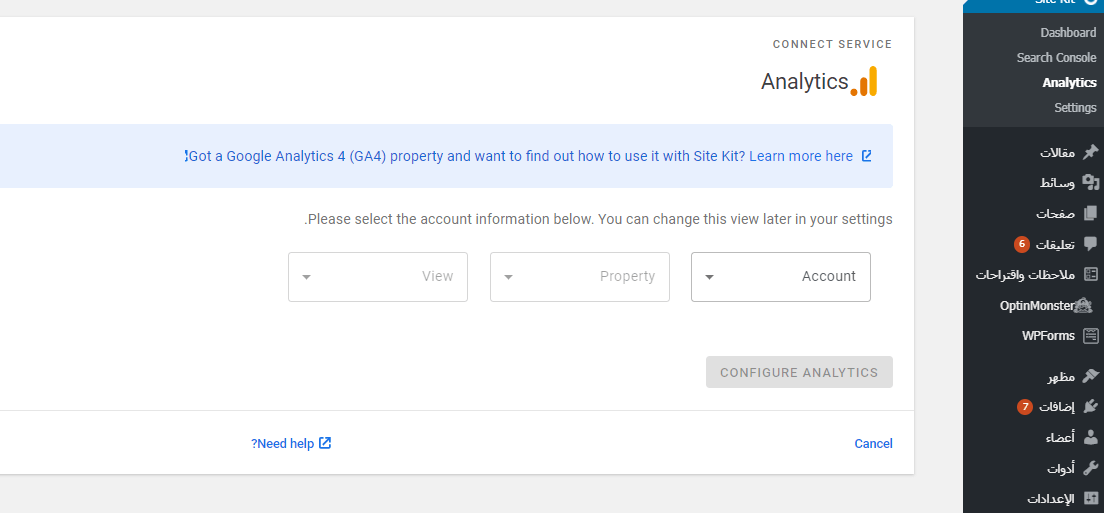
Task: Open the Account dropdown
Action: tap(781, 277)
